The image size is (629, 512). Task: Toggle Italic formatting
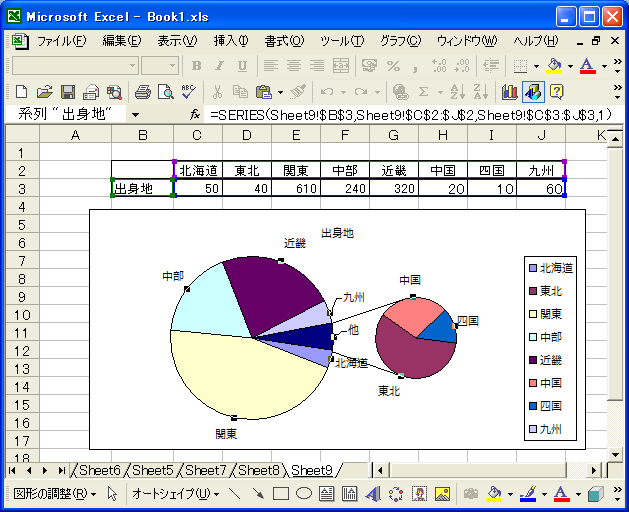(219, 65)
